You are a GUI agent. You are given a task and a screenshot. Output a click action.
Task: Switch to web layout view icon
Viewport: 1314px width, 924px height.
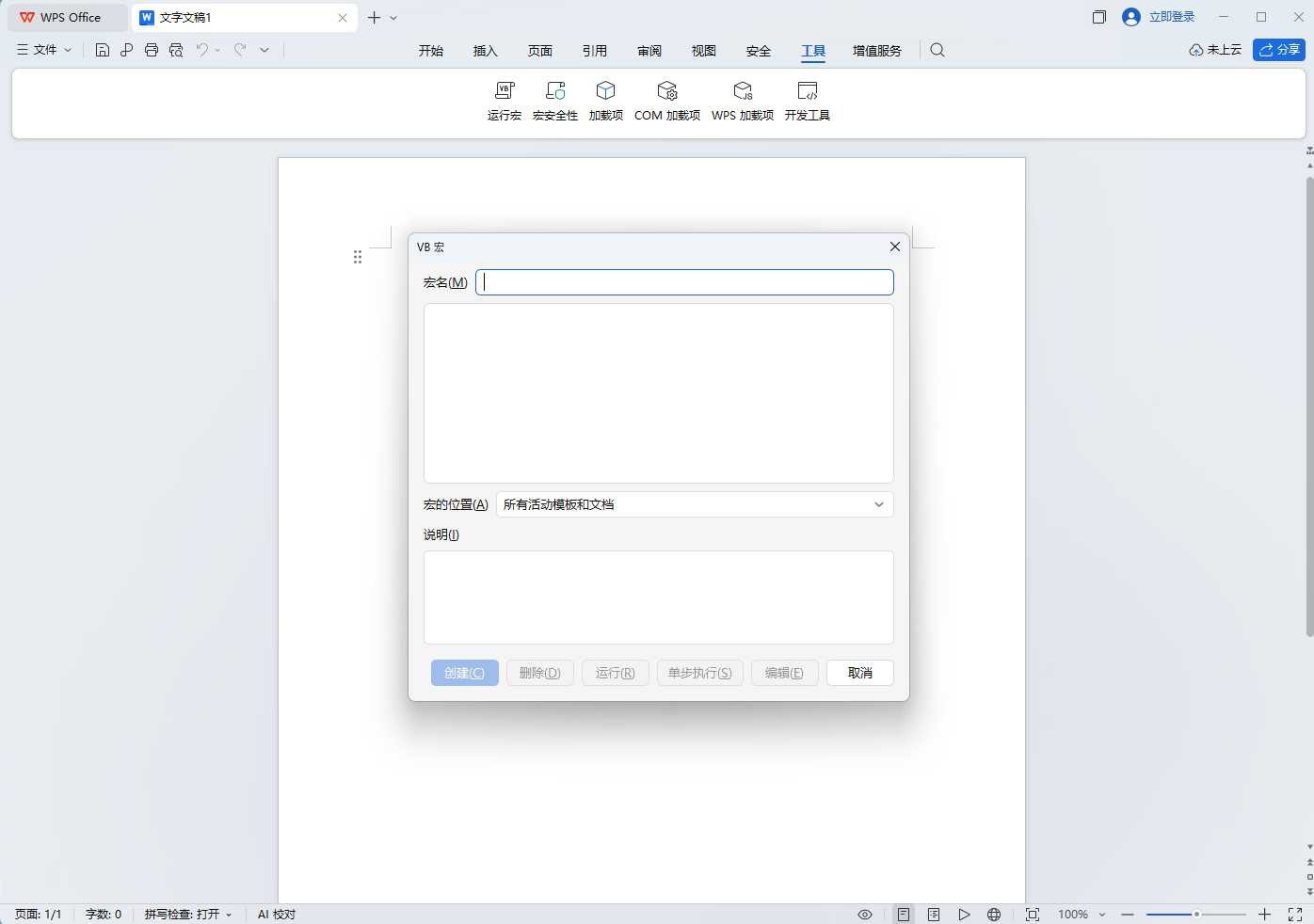pos(994,915)
